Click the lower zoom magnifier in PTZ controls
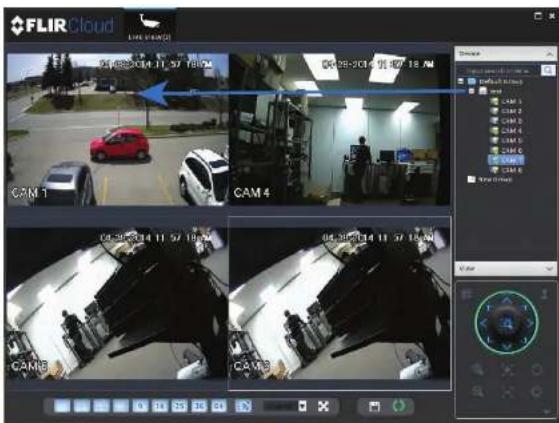Image resolution: width=559 pixels, height=423 pixels. 478,392
